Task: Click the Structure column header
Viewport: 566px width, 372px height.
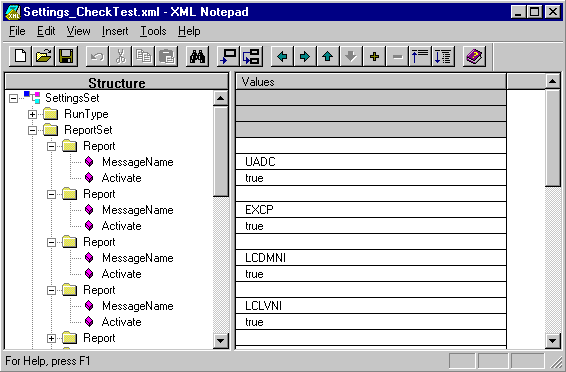Action: tap(117, 82)
